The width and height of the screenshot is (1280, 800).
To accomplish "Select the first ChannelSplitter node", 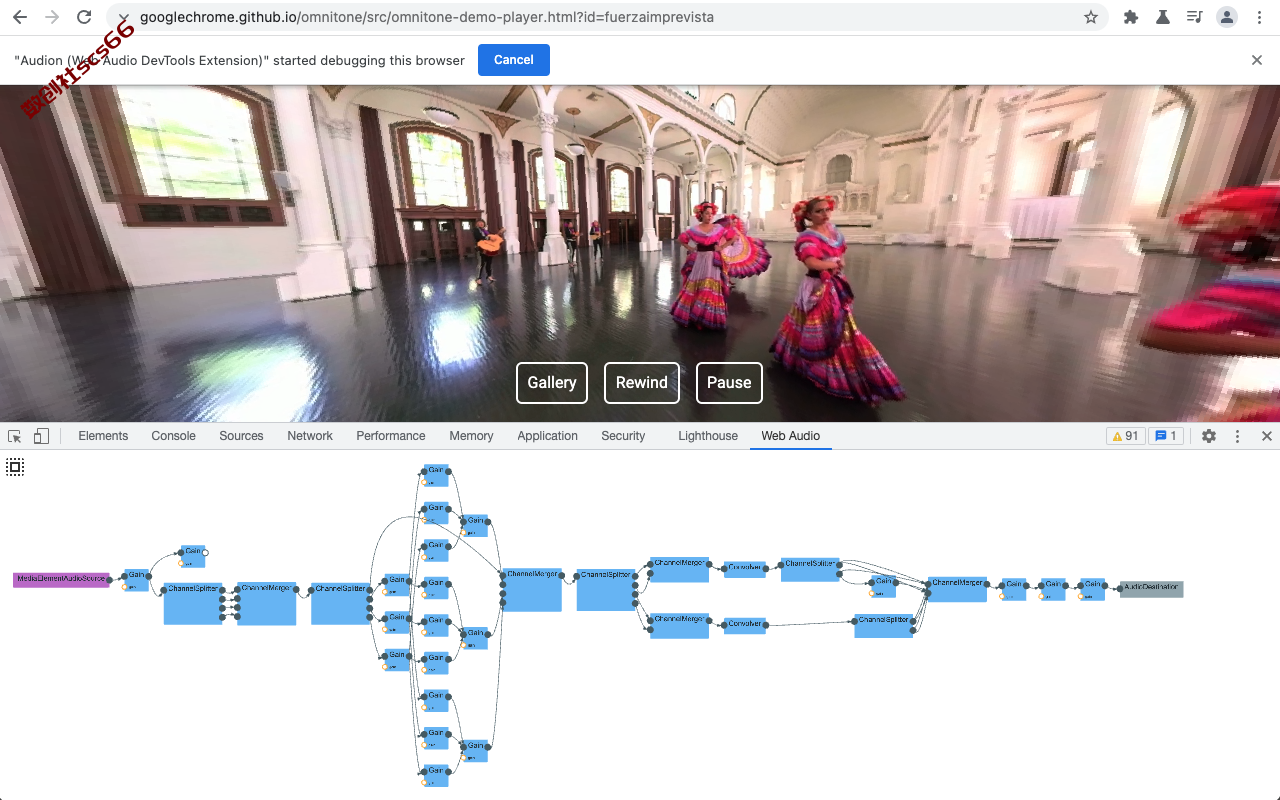I will 193,603.
